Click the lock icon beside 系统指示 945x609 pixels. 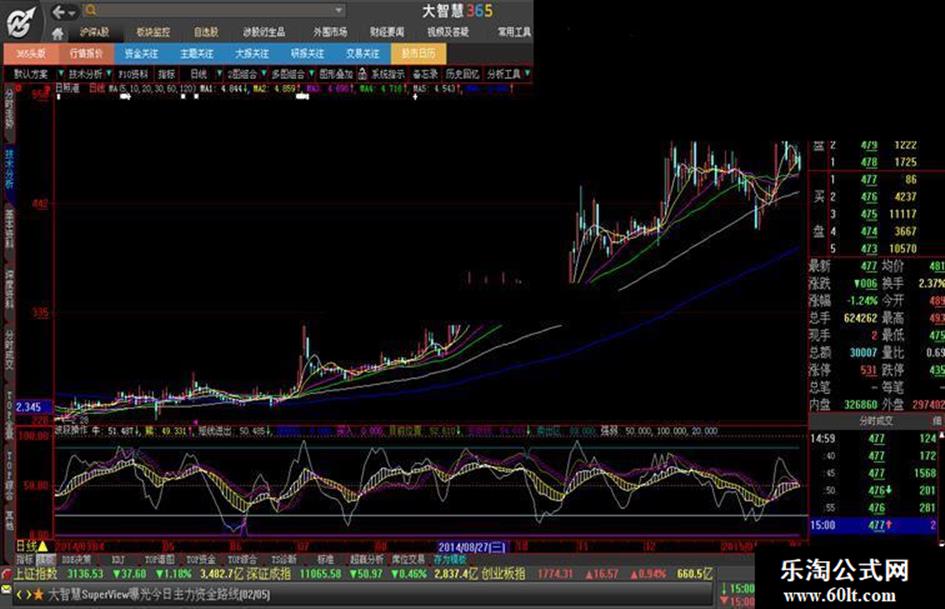point(362,74)
